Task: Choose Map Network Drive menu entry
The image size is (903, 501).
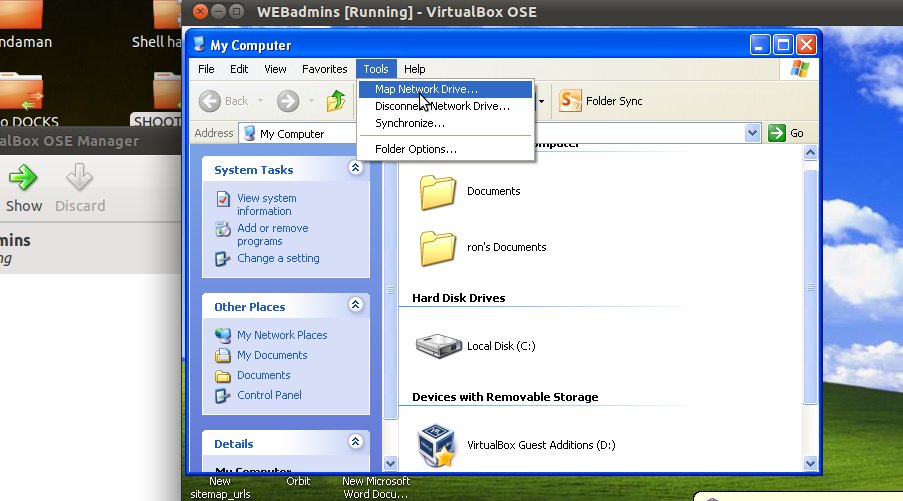Action: tap(445, 89)
